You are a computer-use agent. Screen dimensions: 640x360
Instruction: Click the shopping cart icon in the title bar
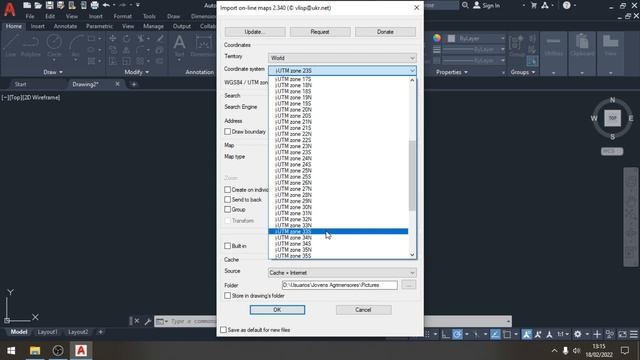pos(533,5)
